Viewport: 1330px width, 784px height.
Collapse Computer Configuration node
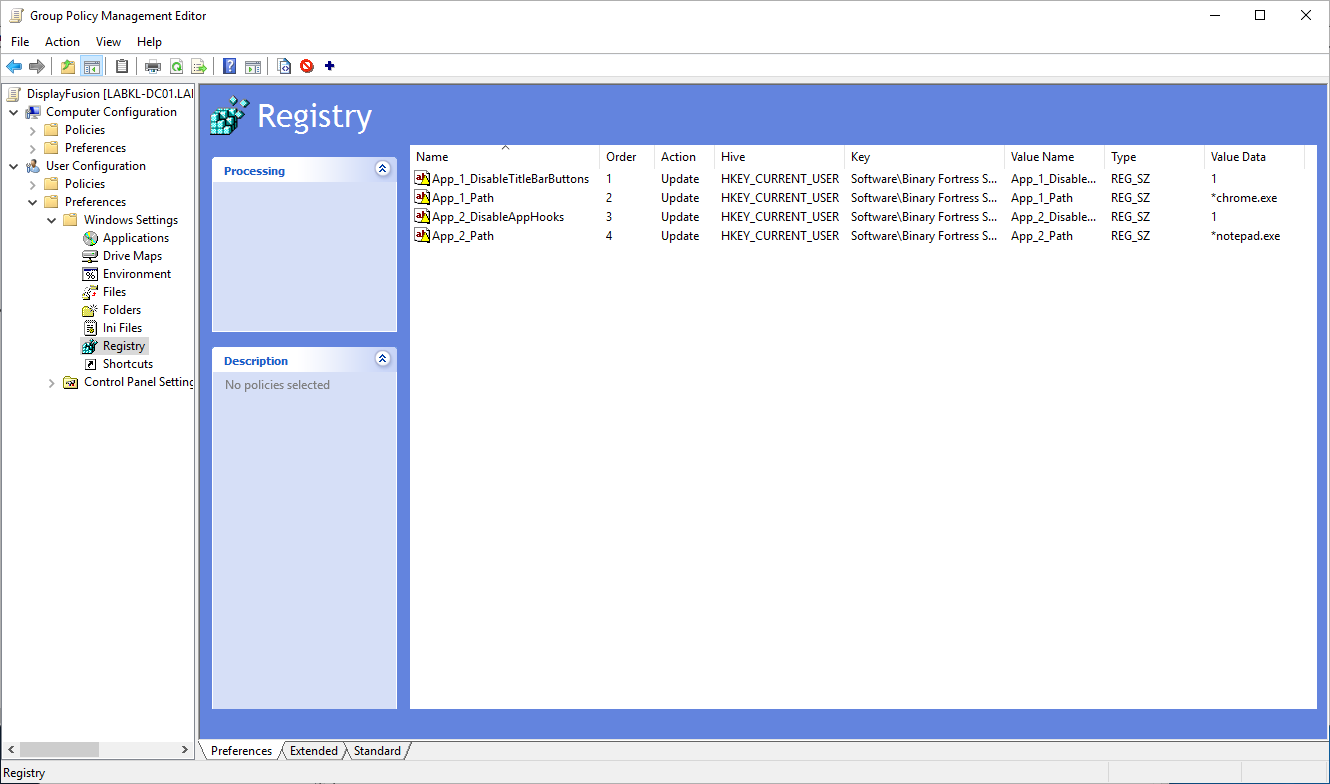click(x=14, y=112)
